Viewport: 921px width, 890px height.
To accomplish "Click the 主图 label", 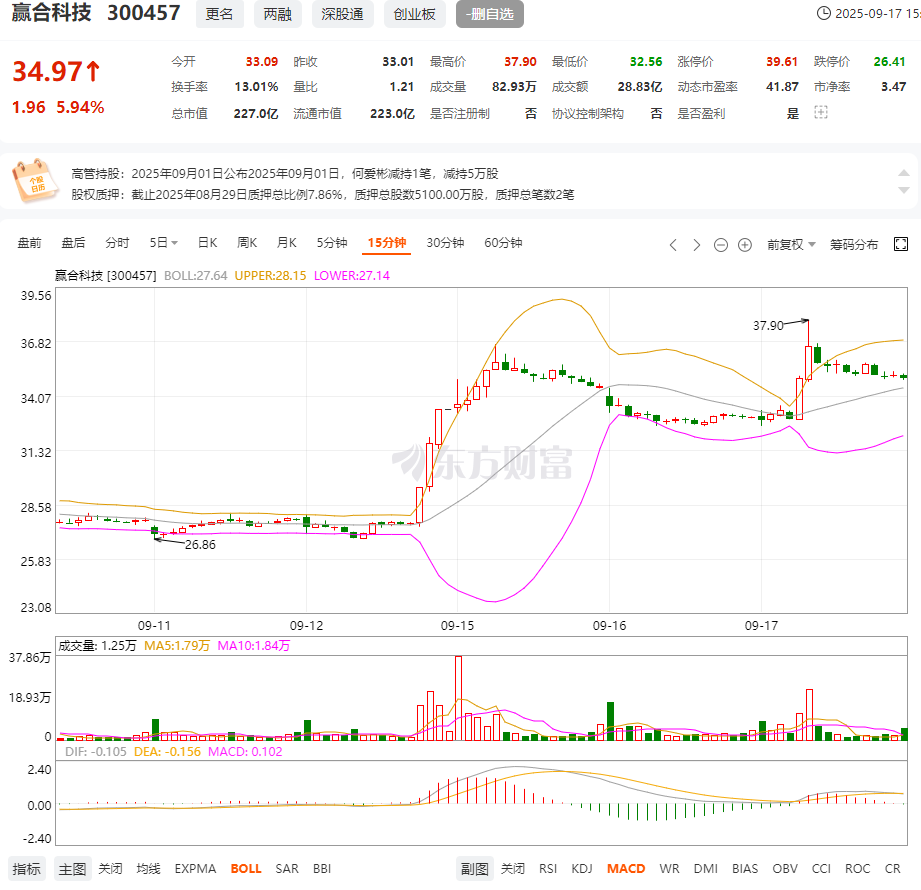I will (72, 869).
